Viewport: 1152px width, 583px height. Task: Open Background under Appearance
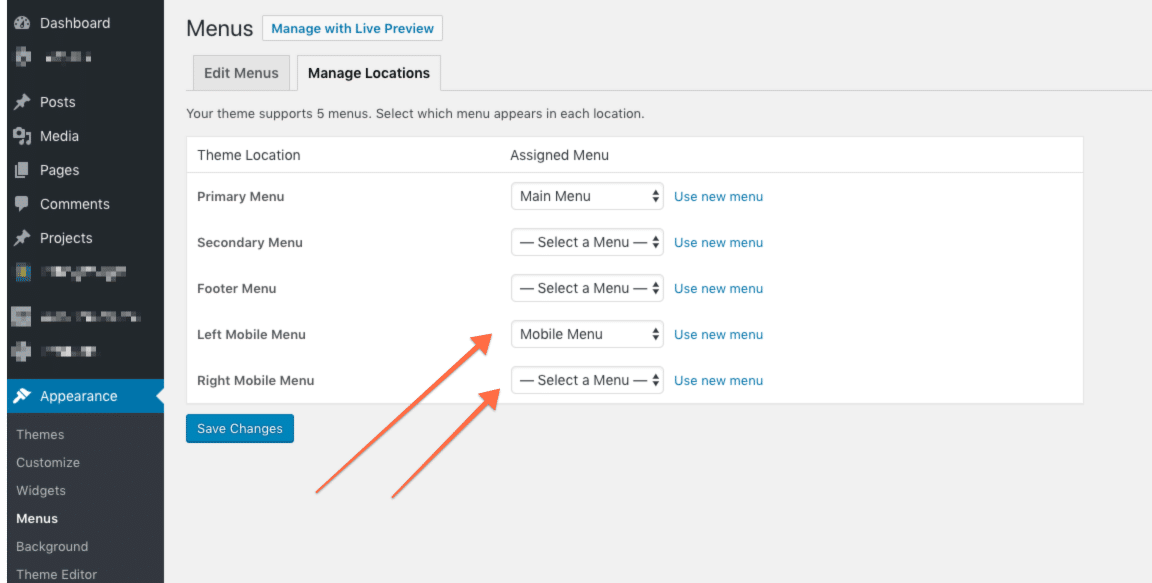coord(52,546)
